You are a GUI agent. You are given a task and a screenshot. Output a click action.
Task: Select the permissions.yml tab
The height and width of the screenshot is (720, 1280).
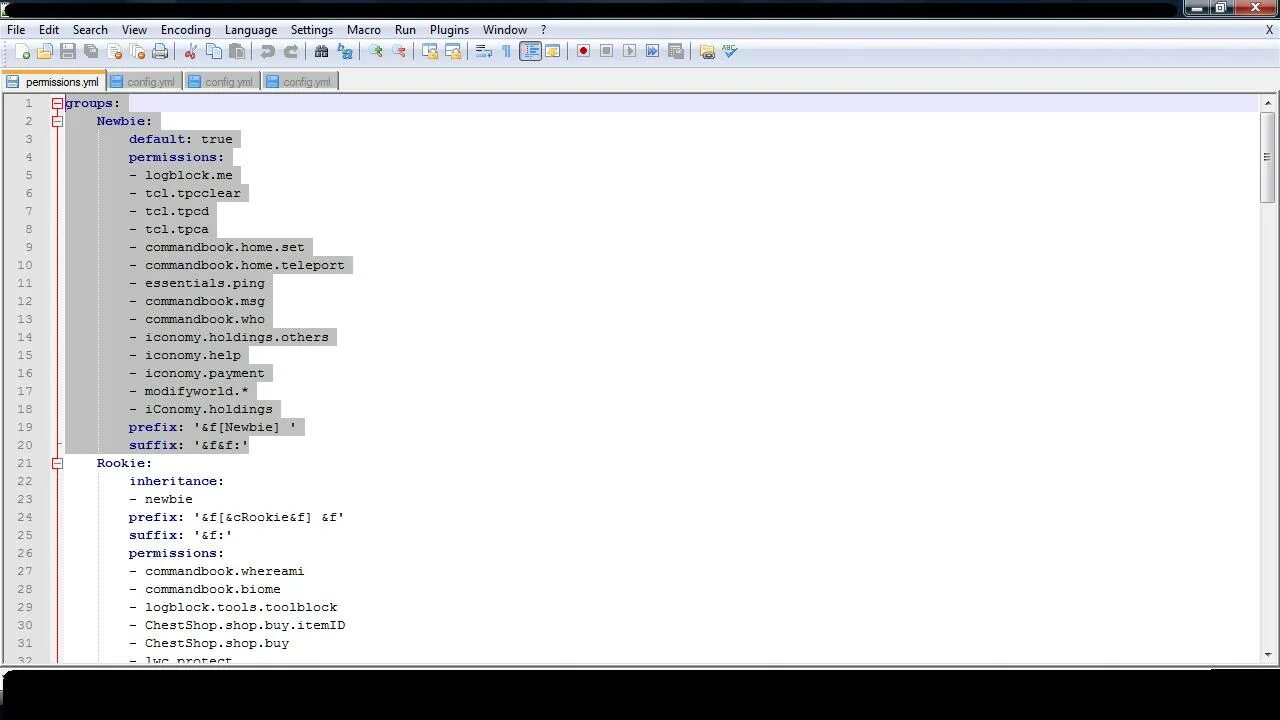tap(52, 82)
